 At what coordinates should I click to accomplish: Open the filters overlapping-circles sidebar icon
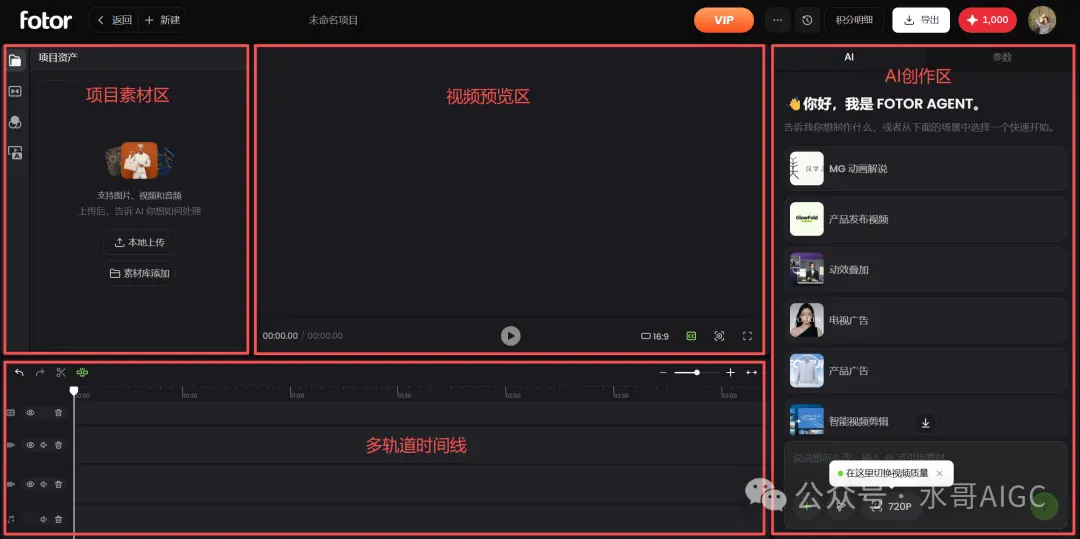tap(15, 123)
